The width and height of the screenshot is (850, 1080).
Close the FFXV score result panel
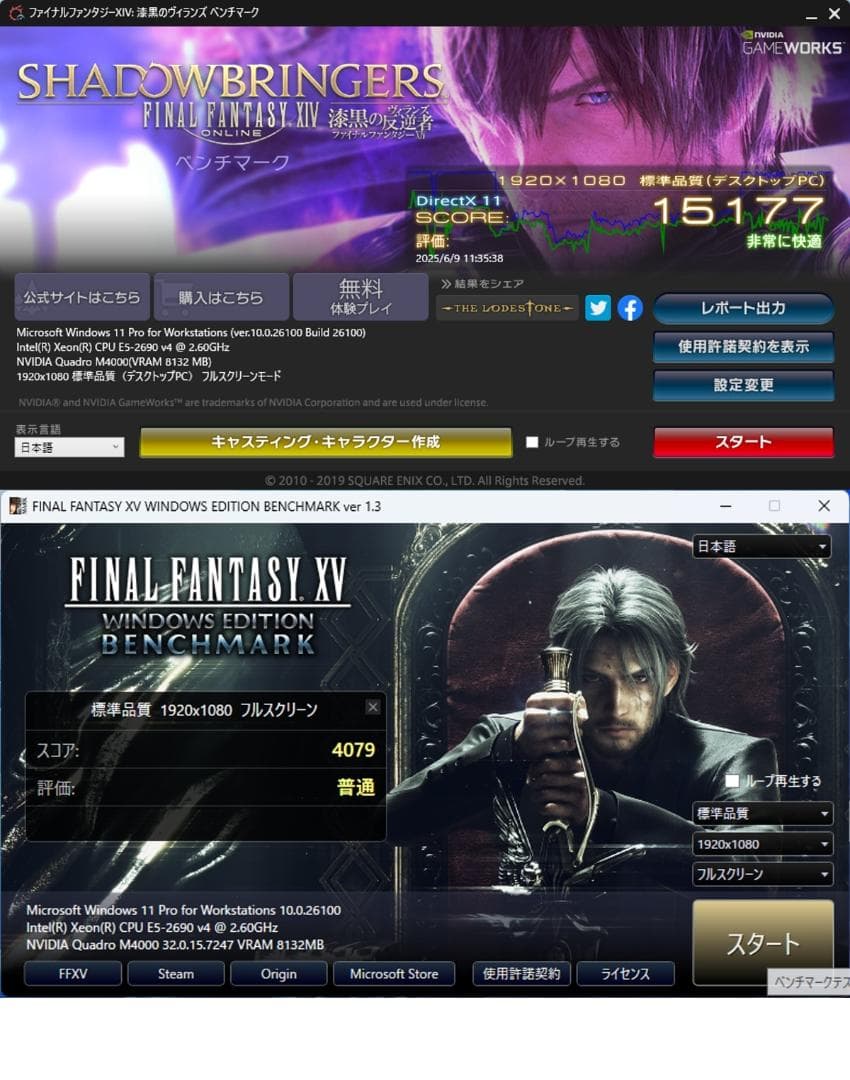[373, 707]
